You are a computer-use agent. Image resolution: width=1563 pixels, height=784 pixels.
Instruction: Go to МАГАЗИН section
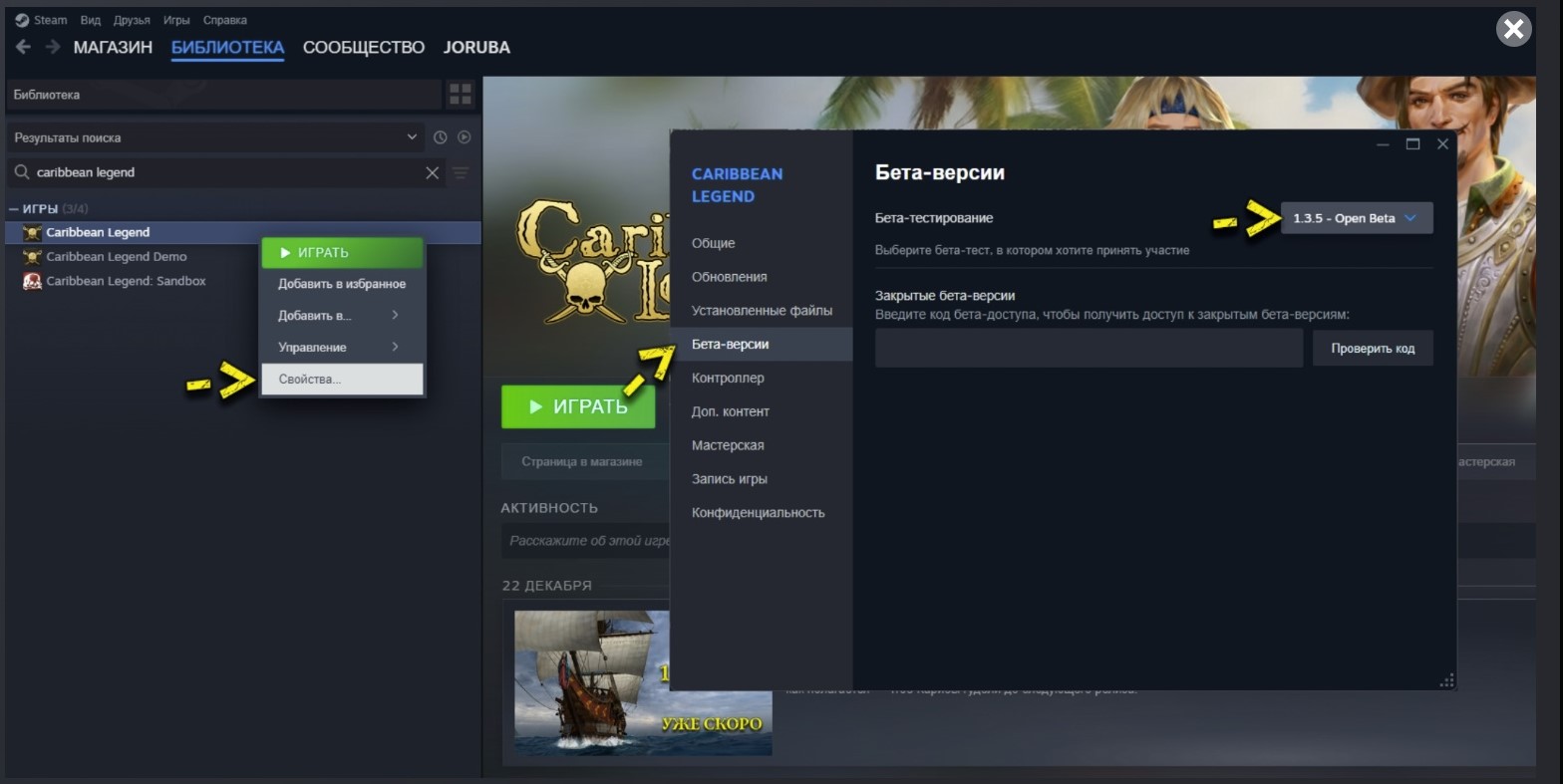coord(113,47)
